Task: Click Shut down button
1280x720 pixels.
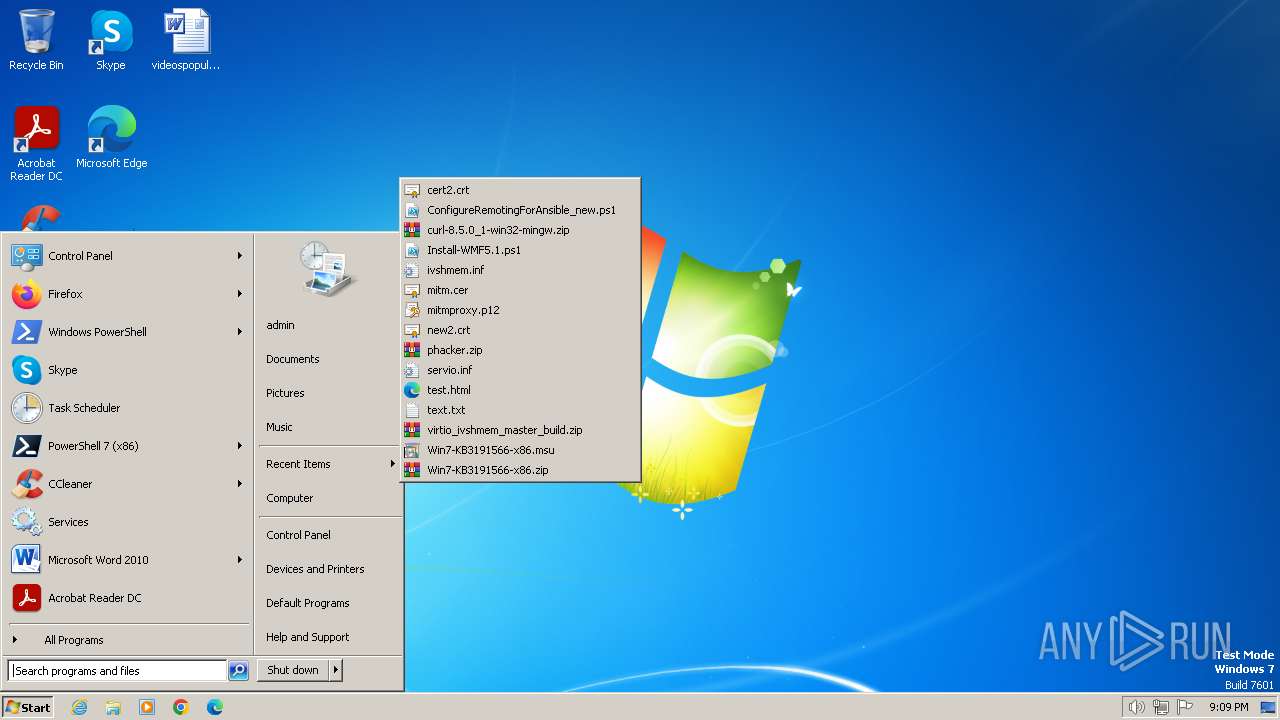Action: [x=293, y=670]
